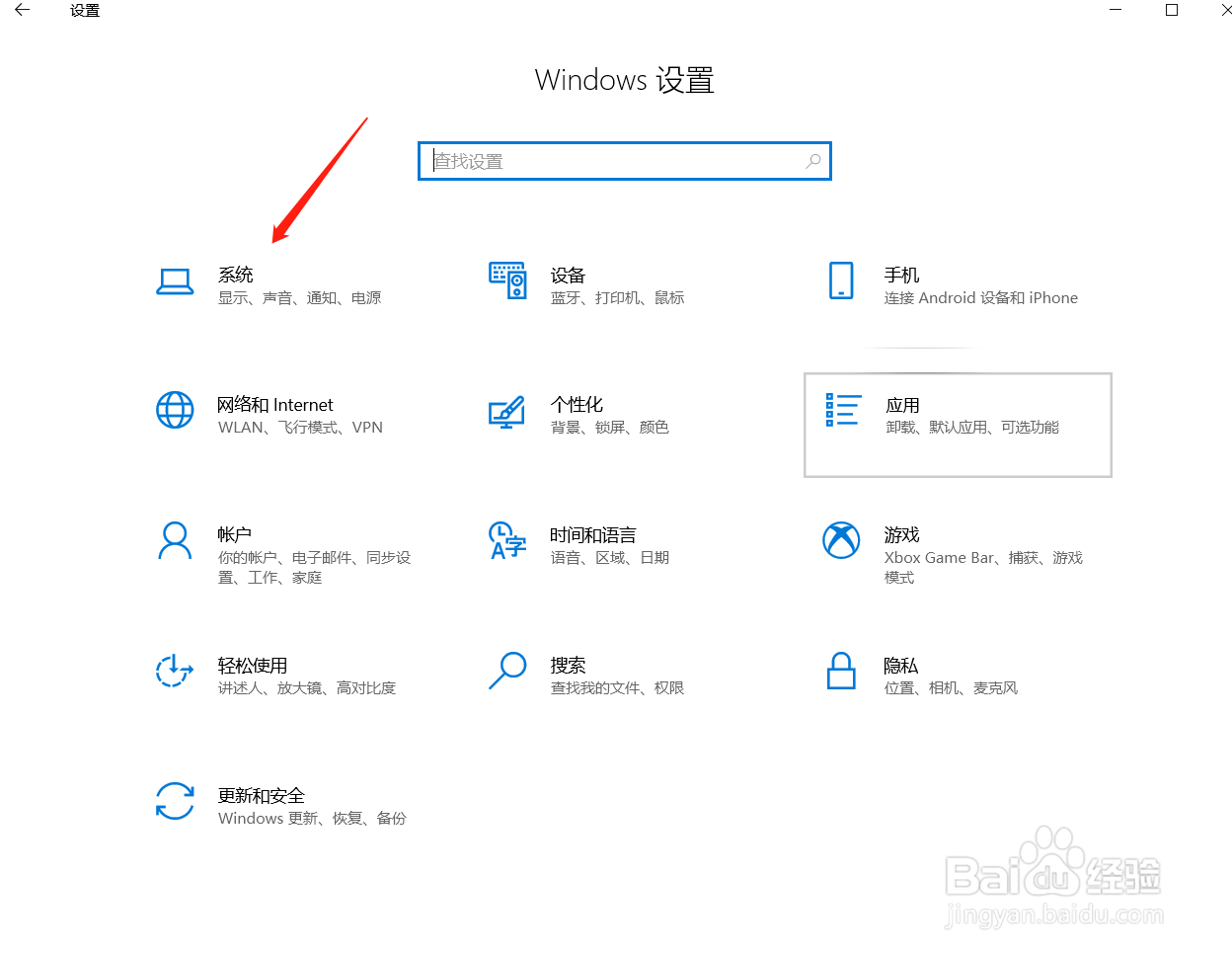Screen dimensions: 1232x957
Task: Select the 系统 category title
Action: [x=236, y=275]
